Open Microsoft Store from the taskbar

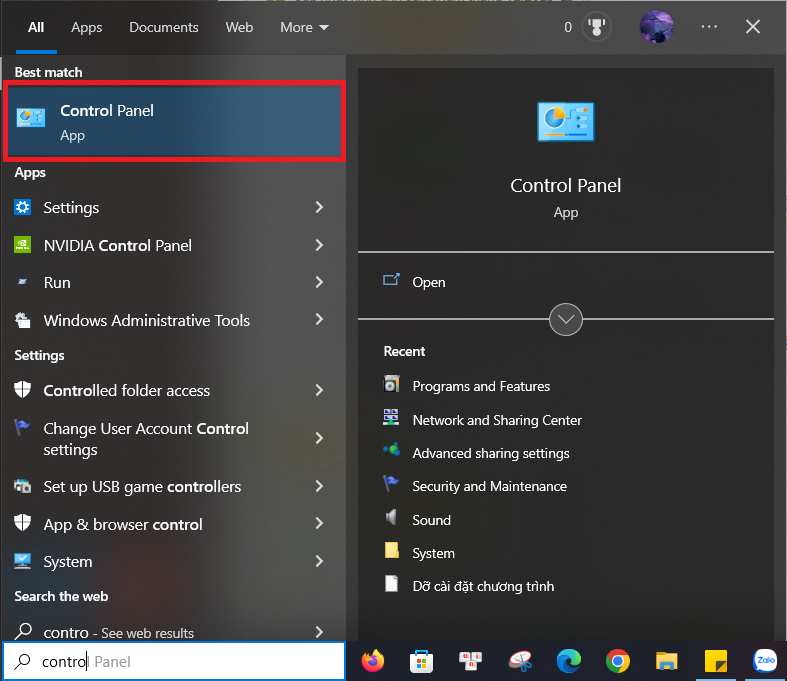tap(422, 661)
